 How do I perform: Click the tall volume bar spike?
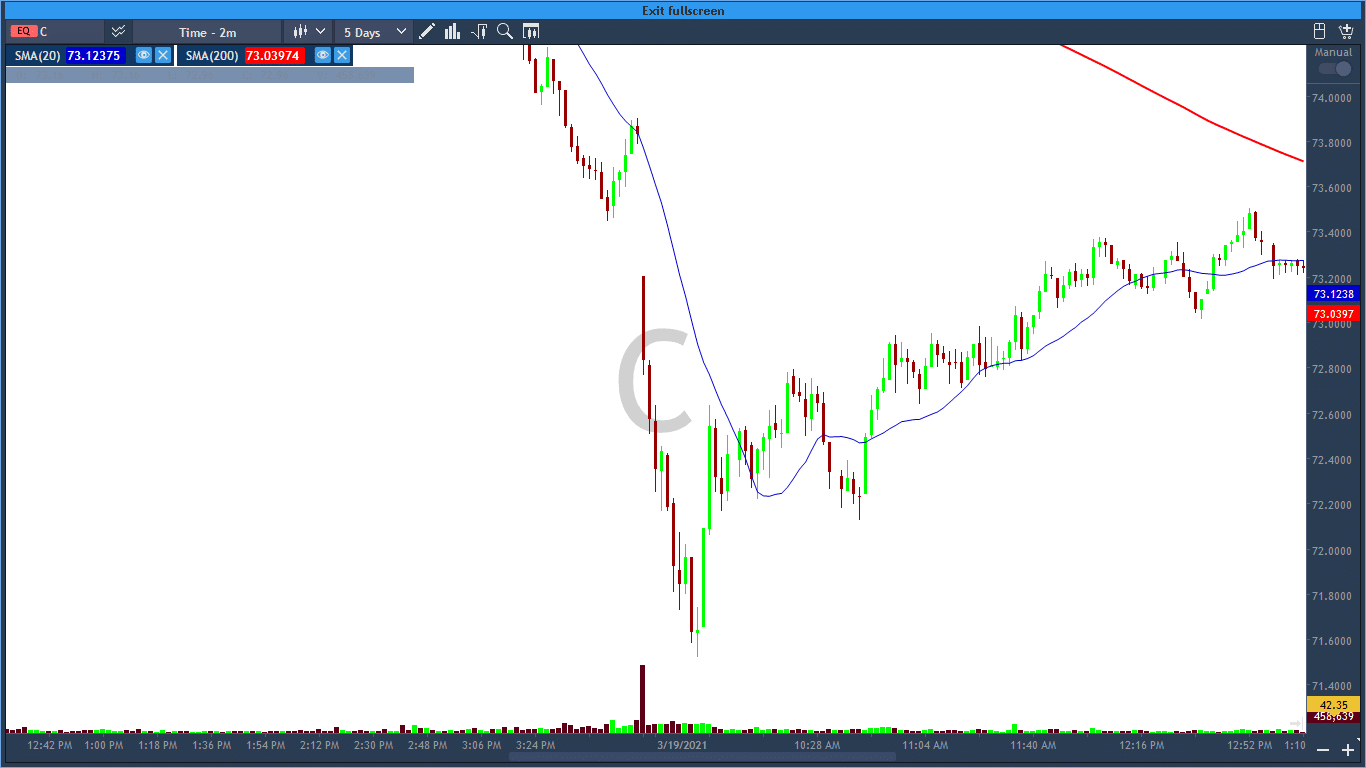[642, 698]
